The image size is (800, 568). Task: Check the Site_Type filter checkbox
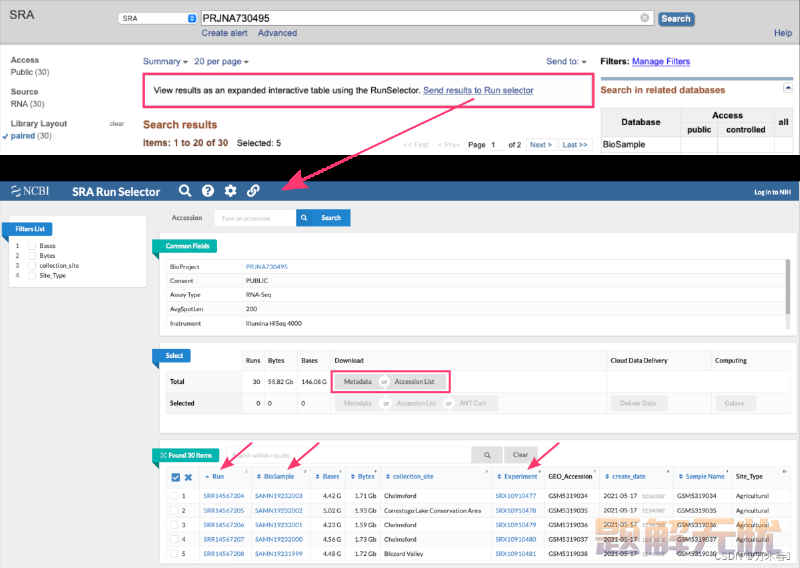pos(32,276)
